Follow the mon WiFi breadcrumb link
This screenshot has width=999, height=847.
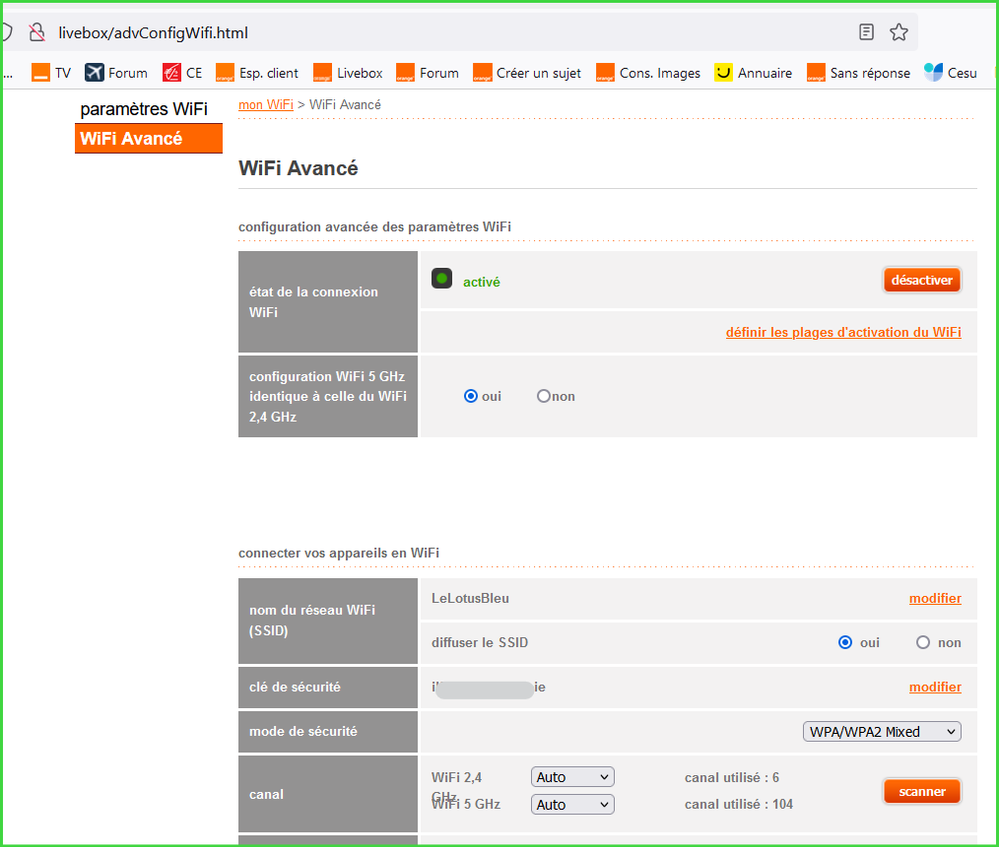tap(266, 105)
